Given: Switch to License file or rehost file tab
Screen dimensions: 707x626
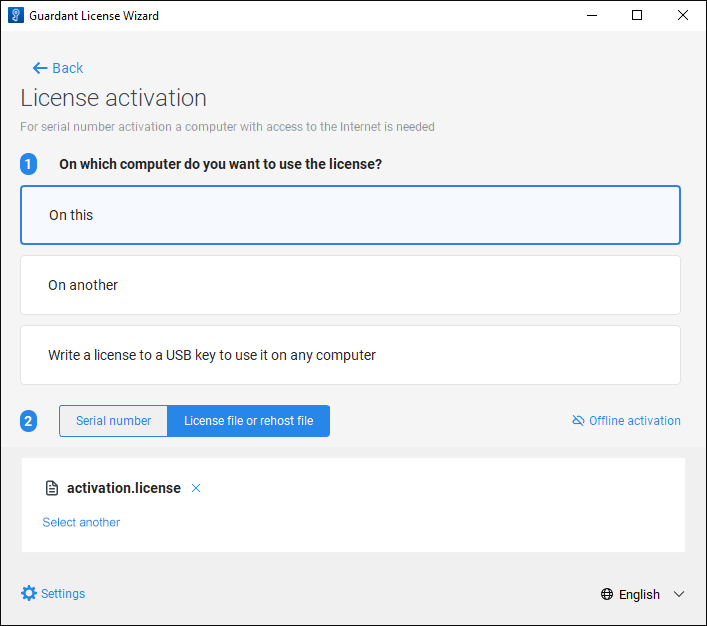Looking at the screenshot, I should pyautogui.click(x=248, y=421).
